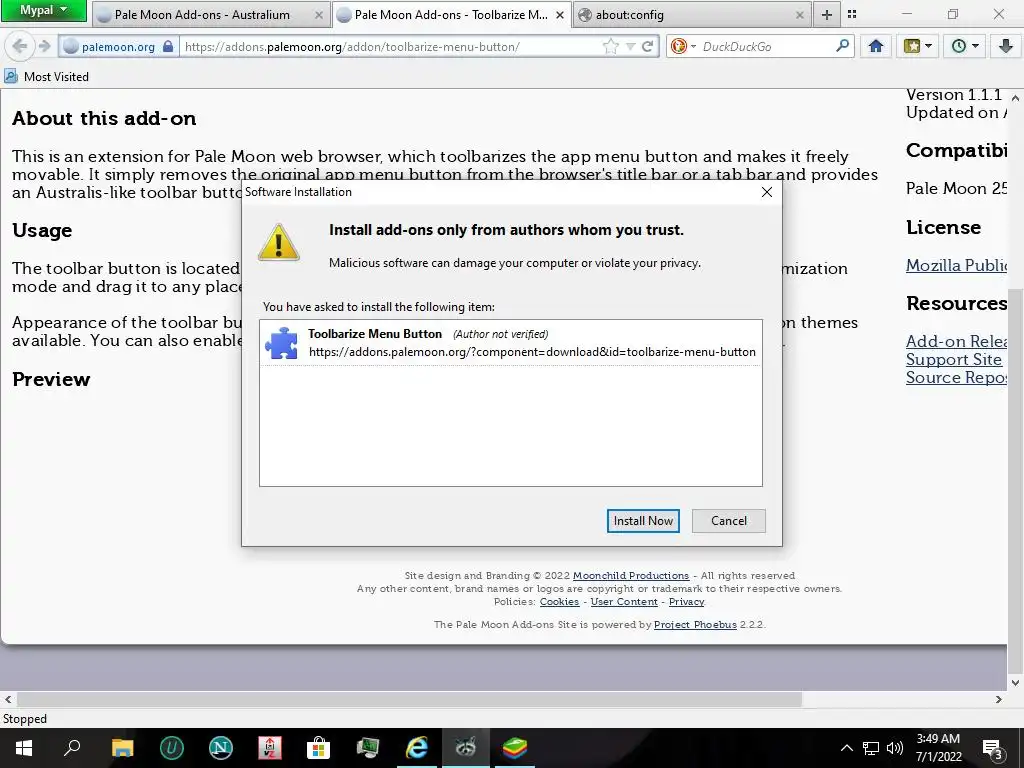1024x768 pixels.
Task: Open the monitor app in taskbar
Action: tap(368, 748)
